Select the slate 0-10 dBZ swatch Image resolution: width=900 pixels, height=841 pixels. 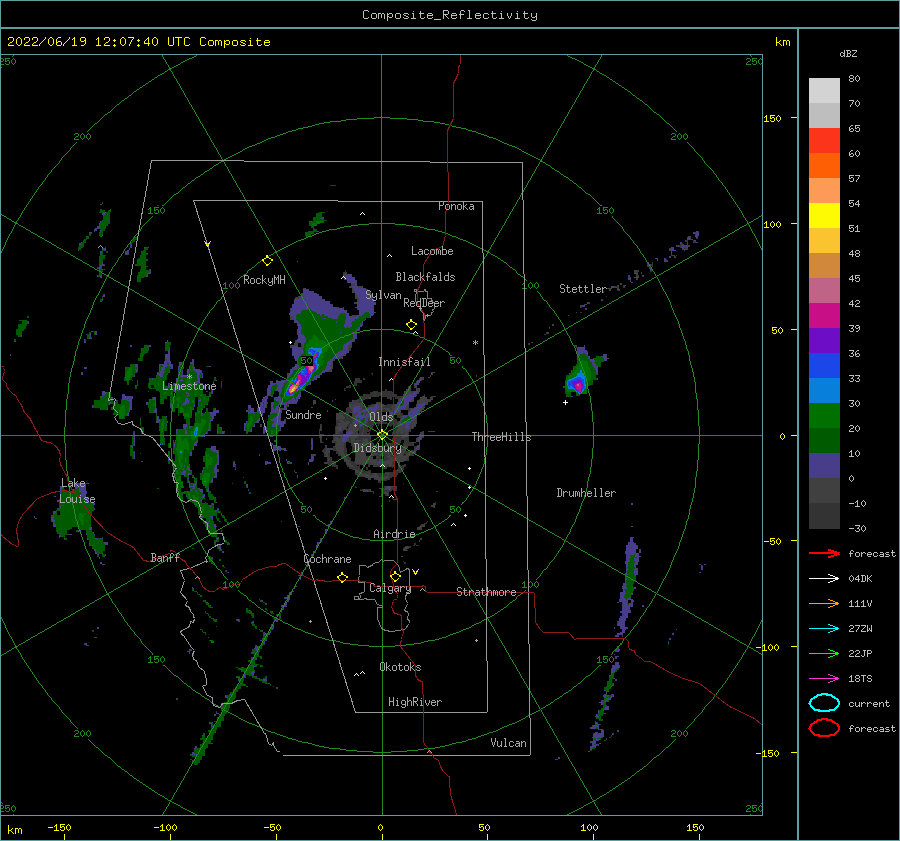824,466
